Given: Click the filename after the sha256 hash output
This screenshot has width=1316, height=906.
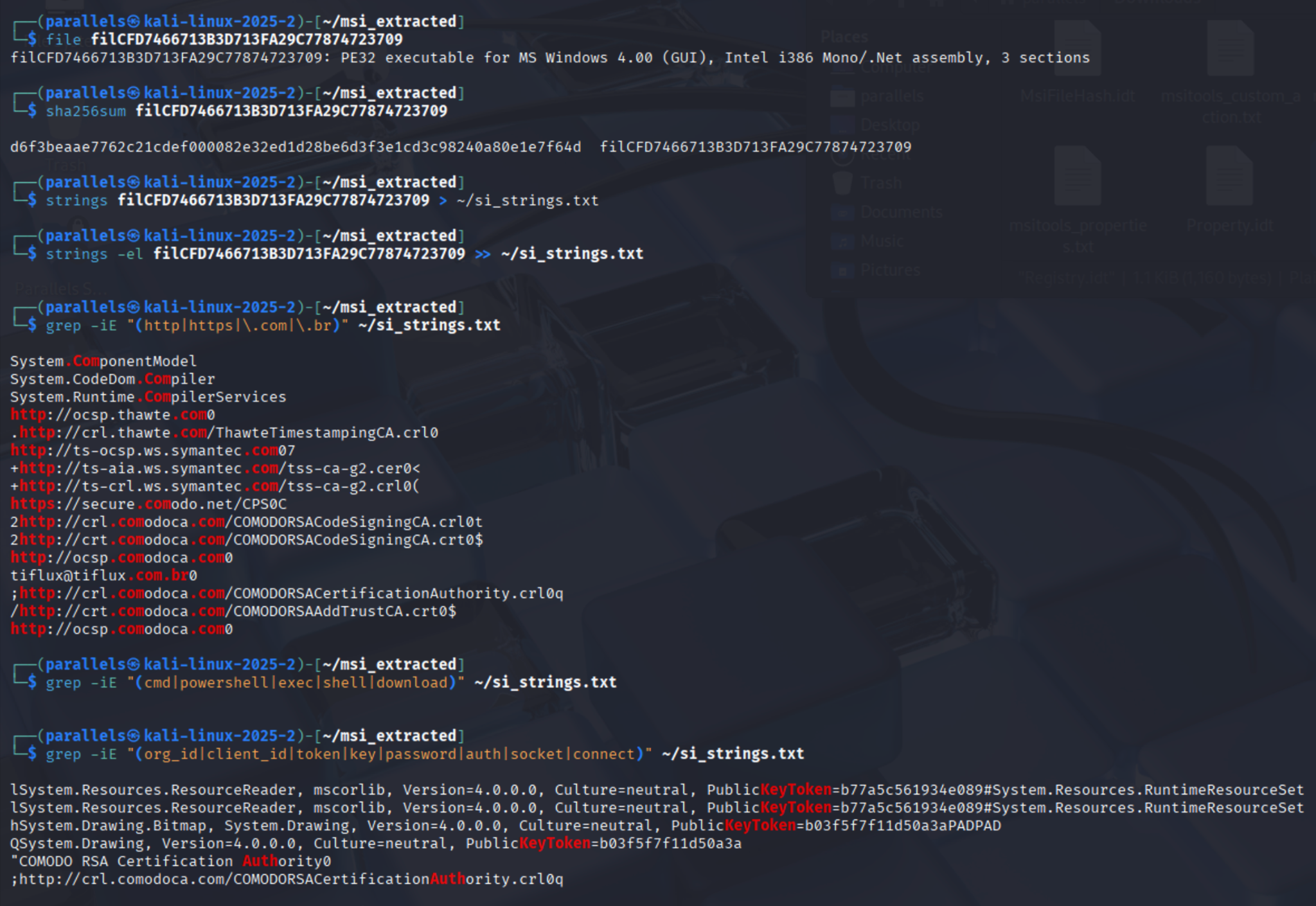Looking at the screenshot, I should [x=756, y=147].
